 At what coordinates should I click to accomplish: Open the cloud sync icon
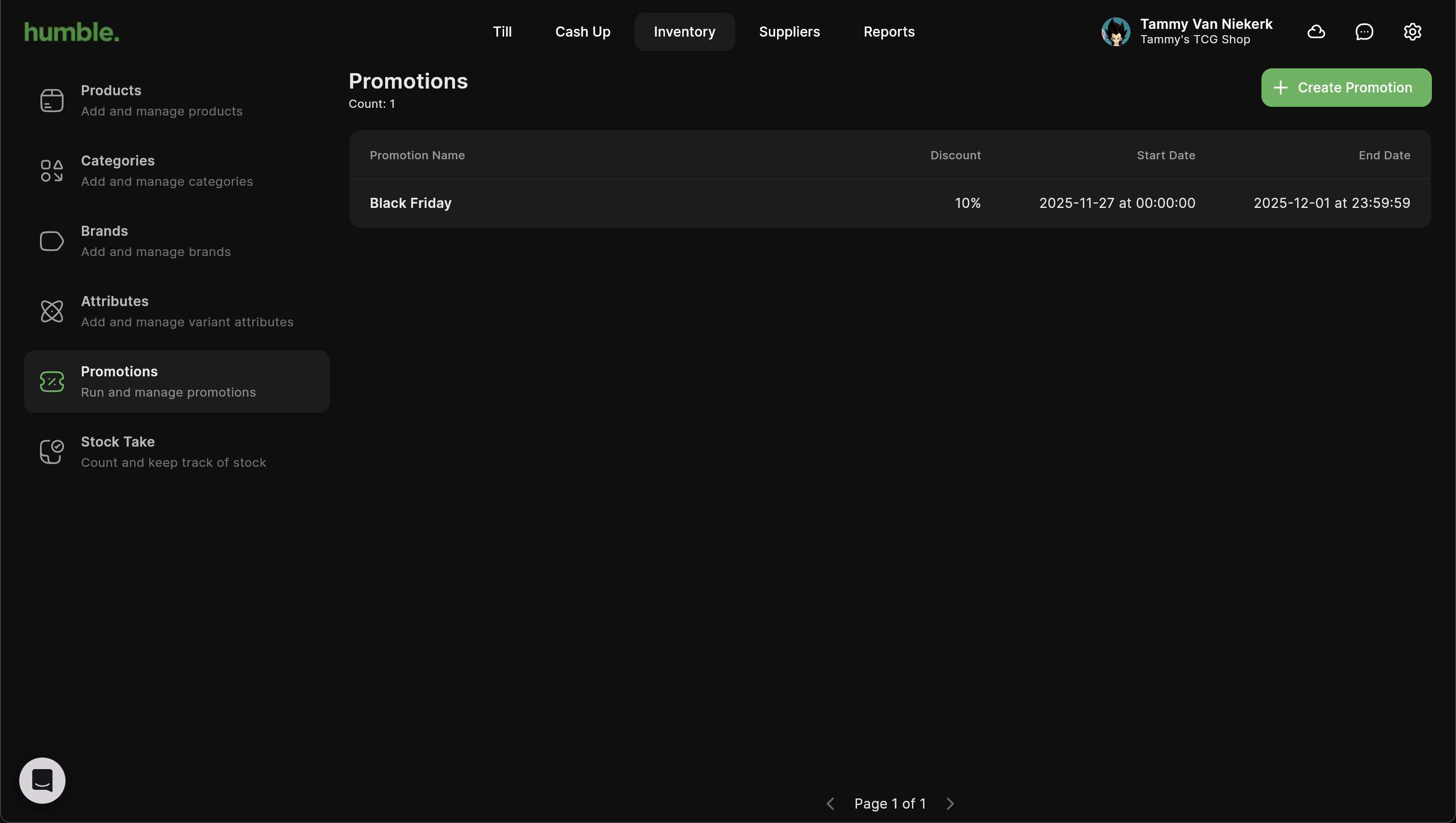[x=1316, y=32]
